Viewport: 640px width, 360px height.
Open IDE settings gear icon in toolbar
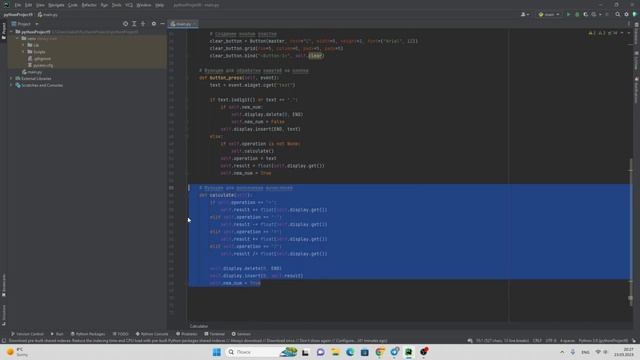[x=627, y=14]
